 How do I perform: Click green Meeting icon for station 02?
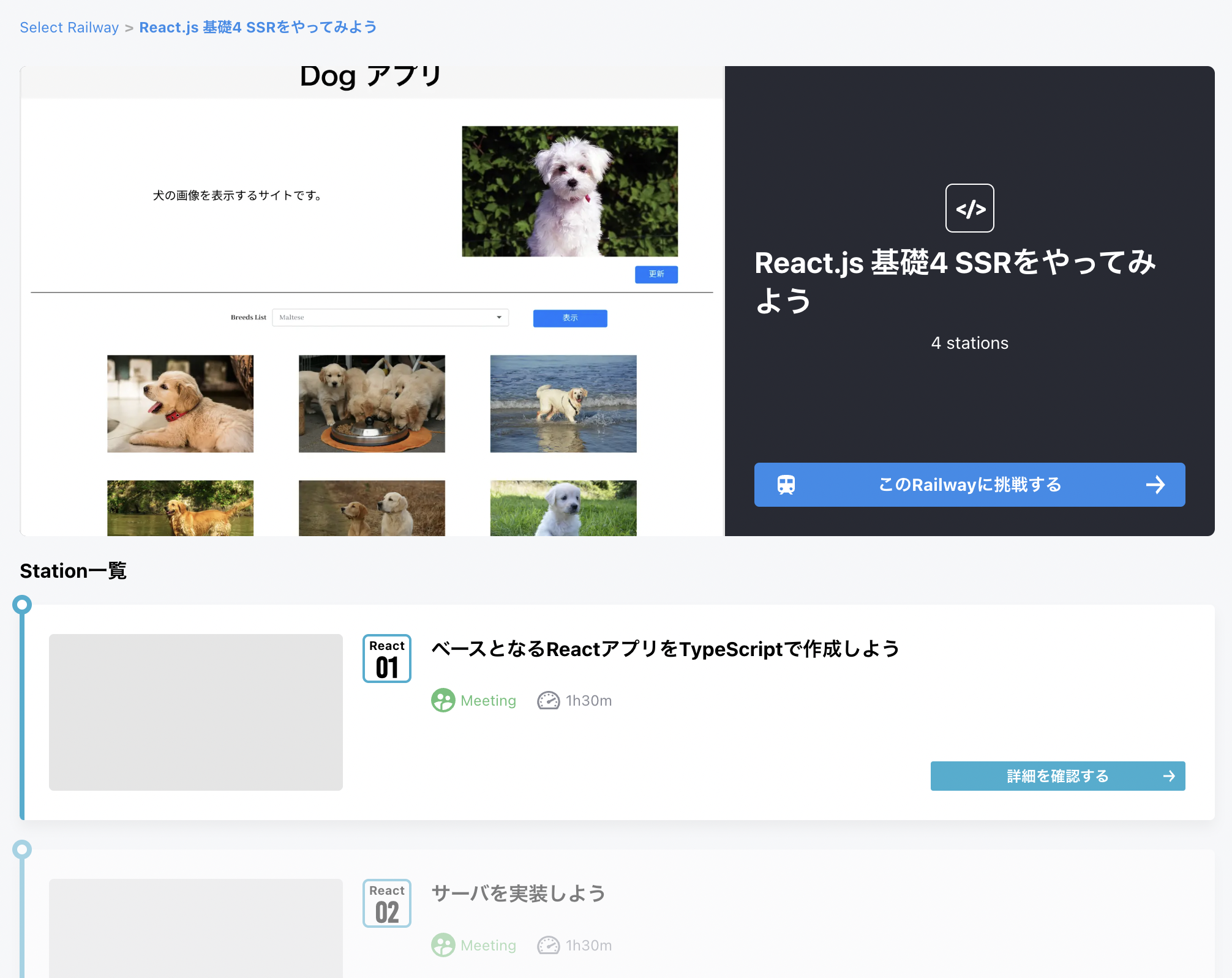tap(443, 946)
